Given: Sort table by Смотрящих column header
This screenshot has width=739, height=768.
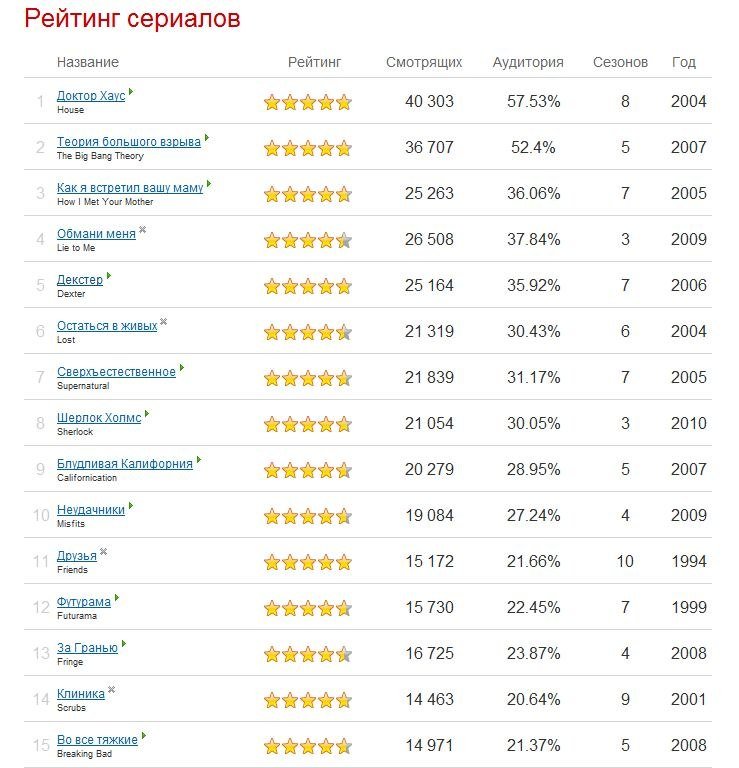Looking at the screenshot, I should (x=424, y=62).
